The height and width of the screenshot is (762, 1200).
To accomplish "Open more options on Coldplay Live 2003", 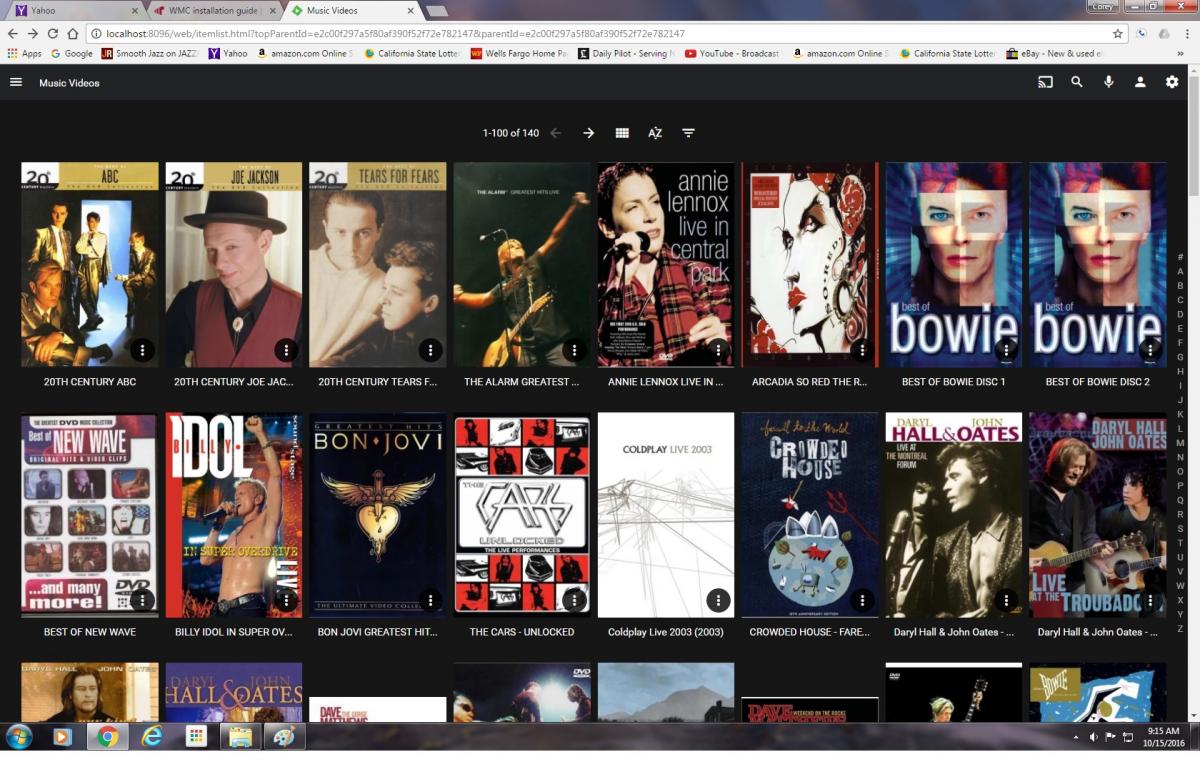I will tap(718, 600).
